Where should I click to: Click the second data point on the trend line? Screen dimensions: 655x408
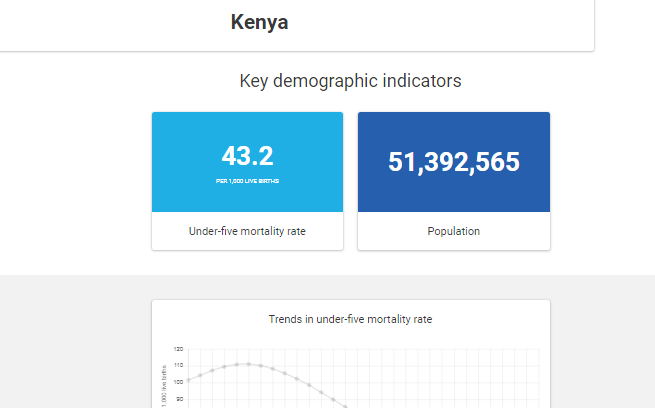click(200, 375)
